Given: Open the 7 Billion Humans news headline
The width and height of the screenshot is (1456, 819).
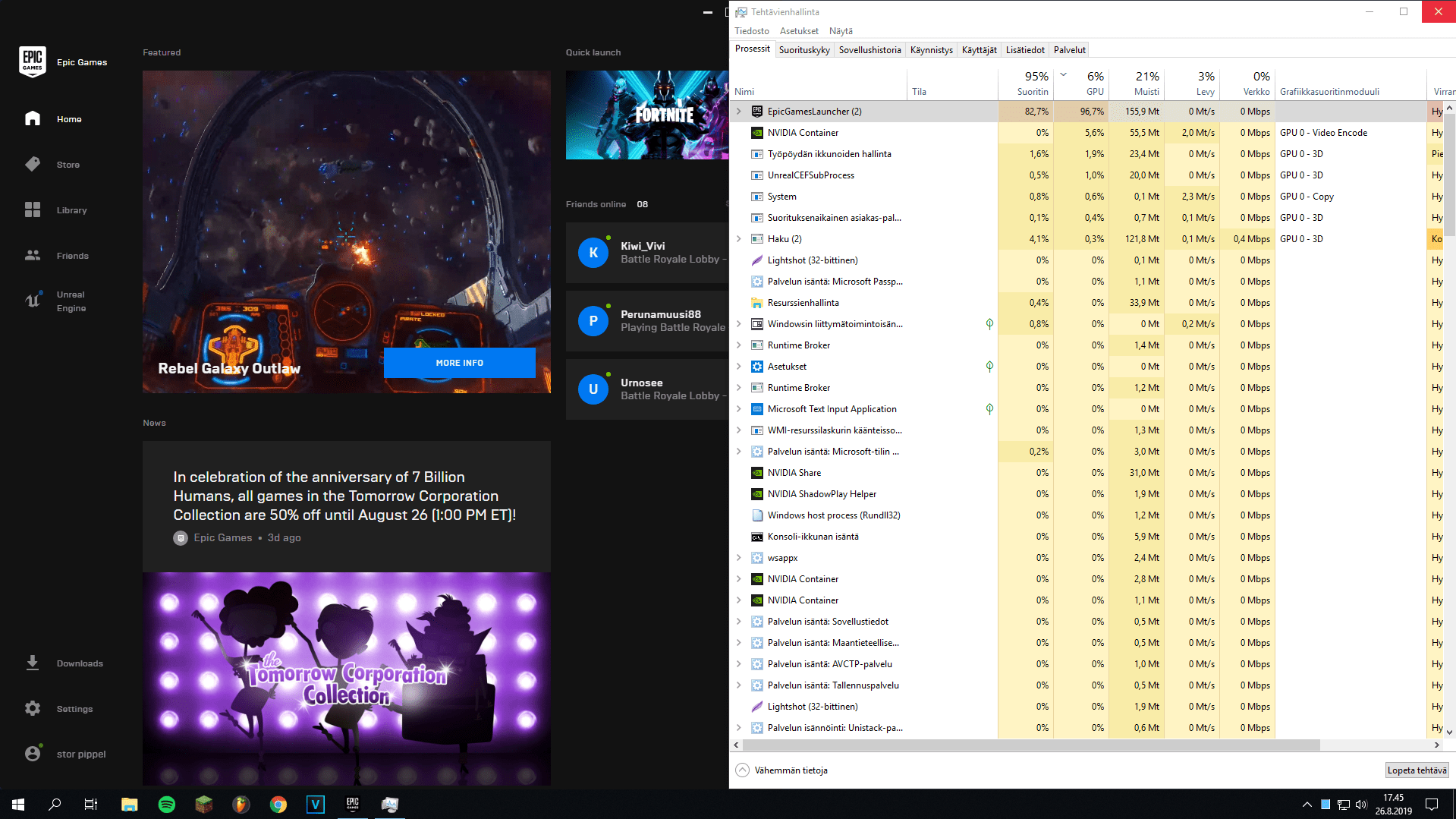Looking at the screenshot, I should tap(344, 496).
